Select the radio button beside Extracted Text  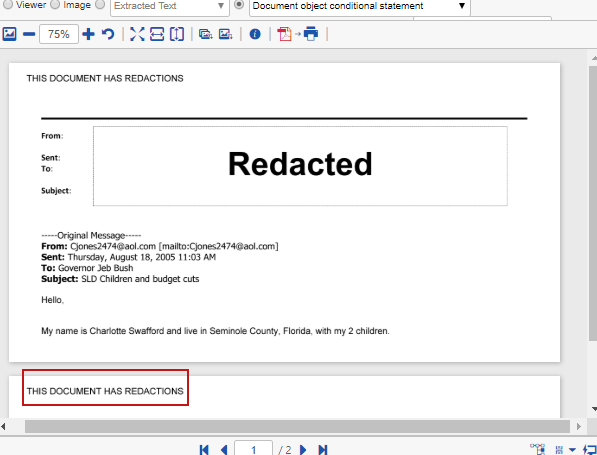[x=100, y=5]
